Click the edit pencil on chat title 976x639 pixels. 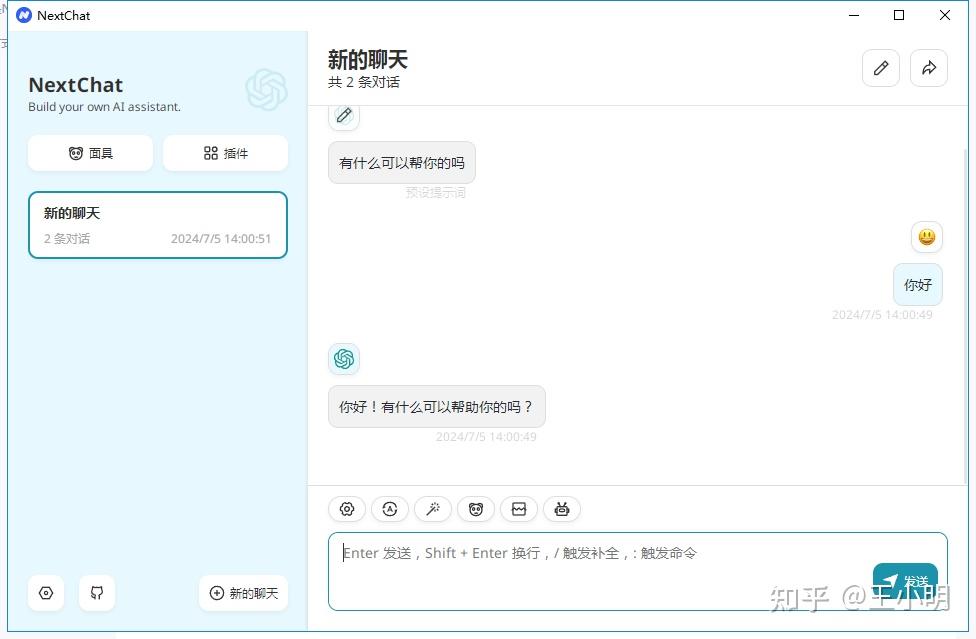coord(880,68)
